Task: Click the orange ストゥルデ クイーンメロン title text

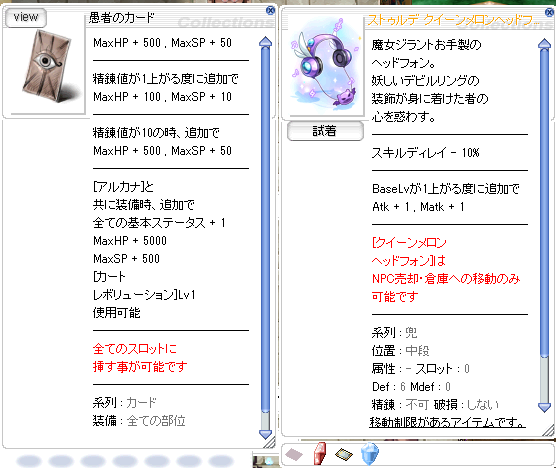Action: click(x=454, y=20)
